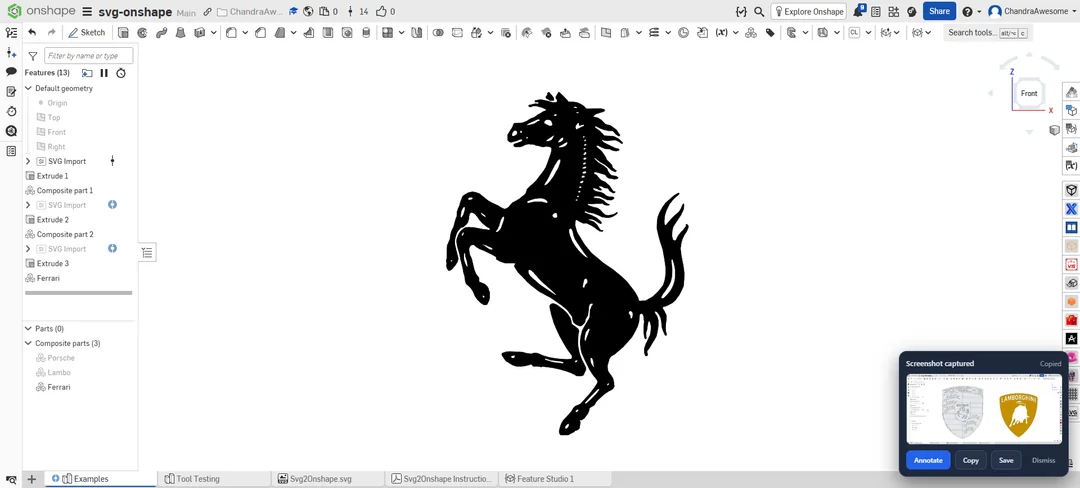Select the Hole tool
Image resolution: width=1080 pixels, height=488 pixels.
tap(347, 32)
